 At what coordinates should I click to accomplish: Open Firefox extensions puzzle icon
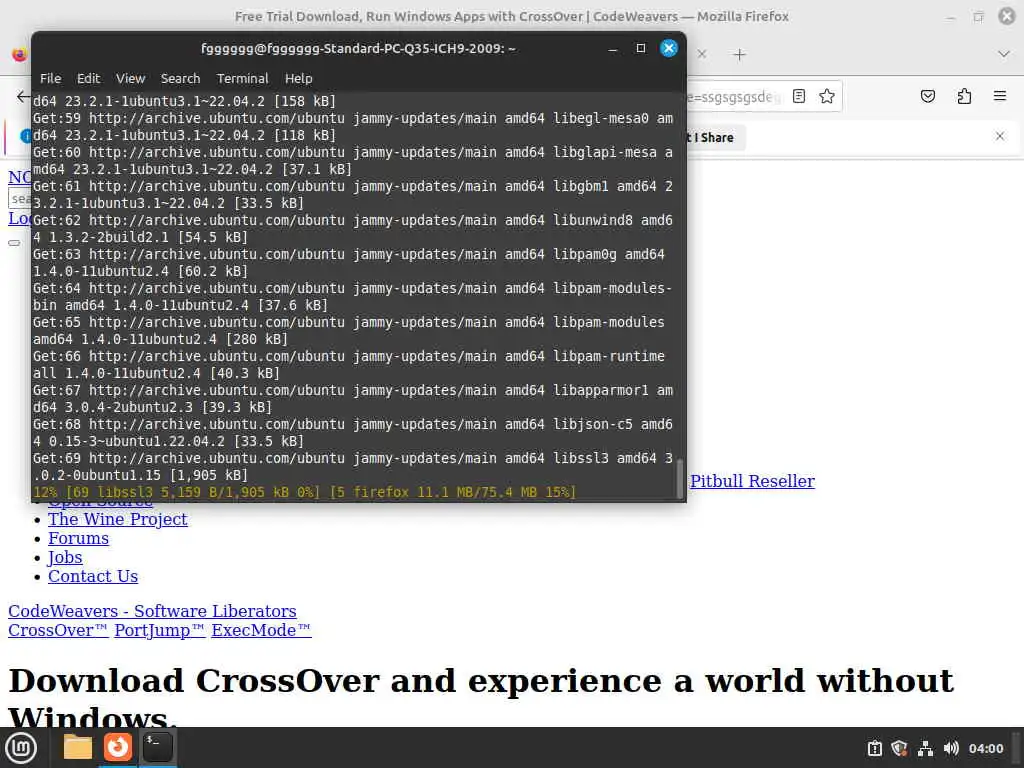[964, 97]
